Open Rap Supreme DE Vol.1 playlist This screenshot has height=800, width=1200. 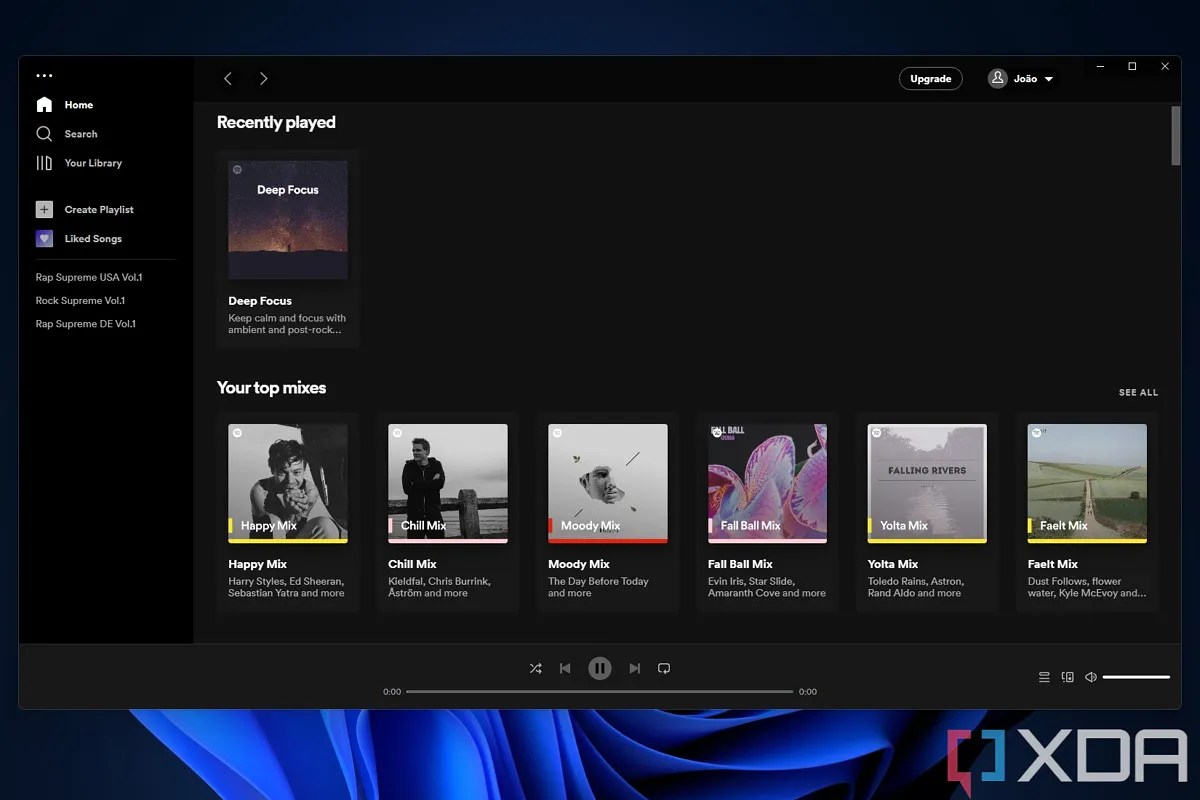click(x=86, y=324)
